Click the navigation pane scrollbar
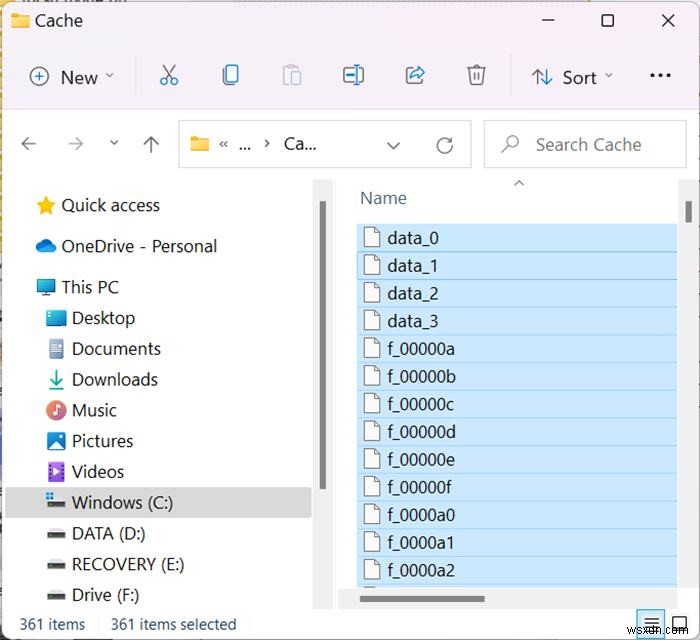 322,345
